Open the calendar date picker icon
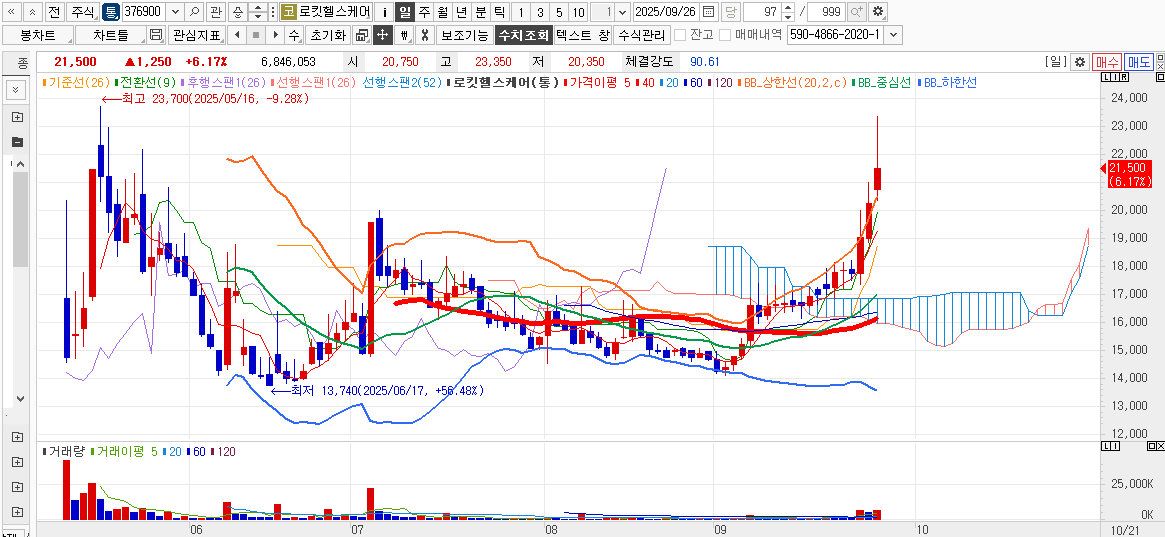 (x=708, y=12)
